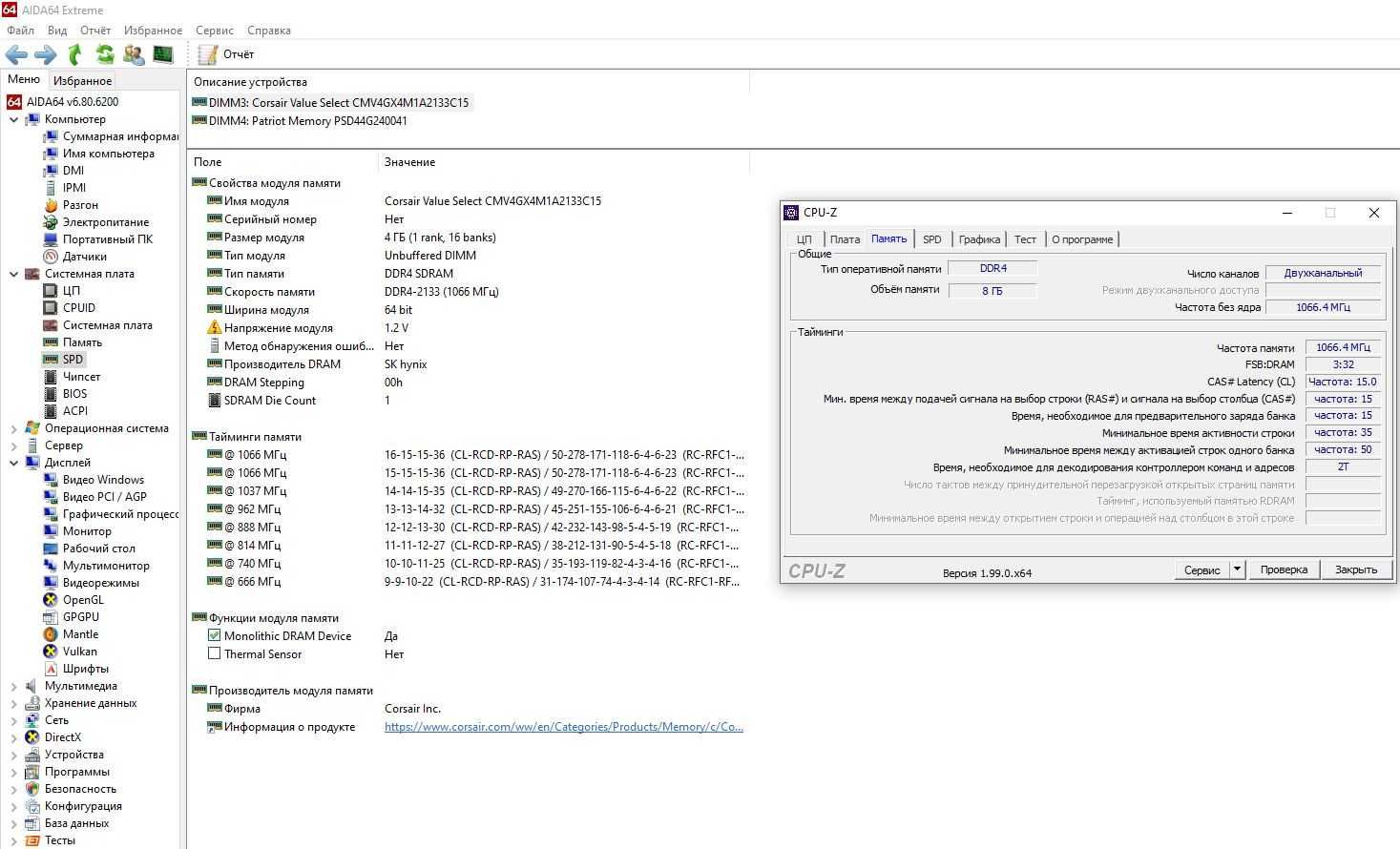Toggle the Thermal Sensor checkbox
The width and height of the screenshot is (1400, 849).
[x=215, y=654]
